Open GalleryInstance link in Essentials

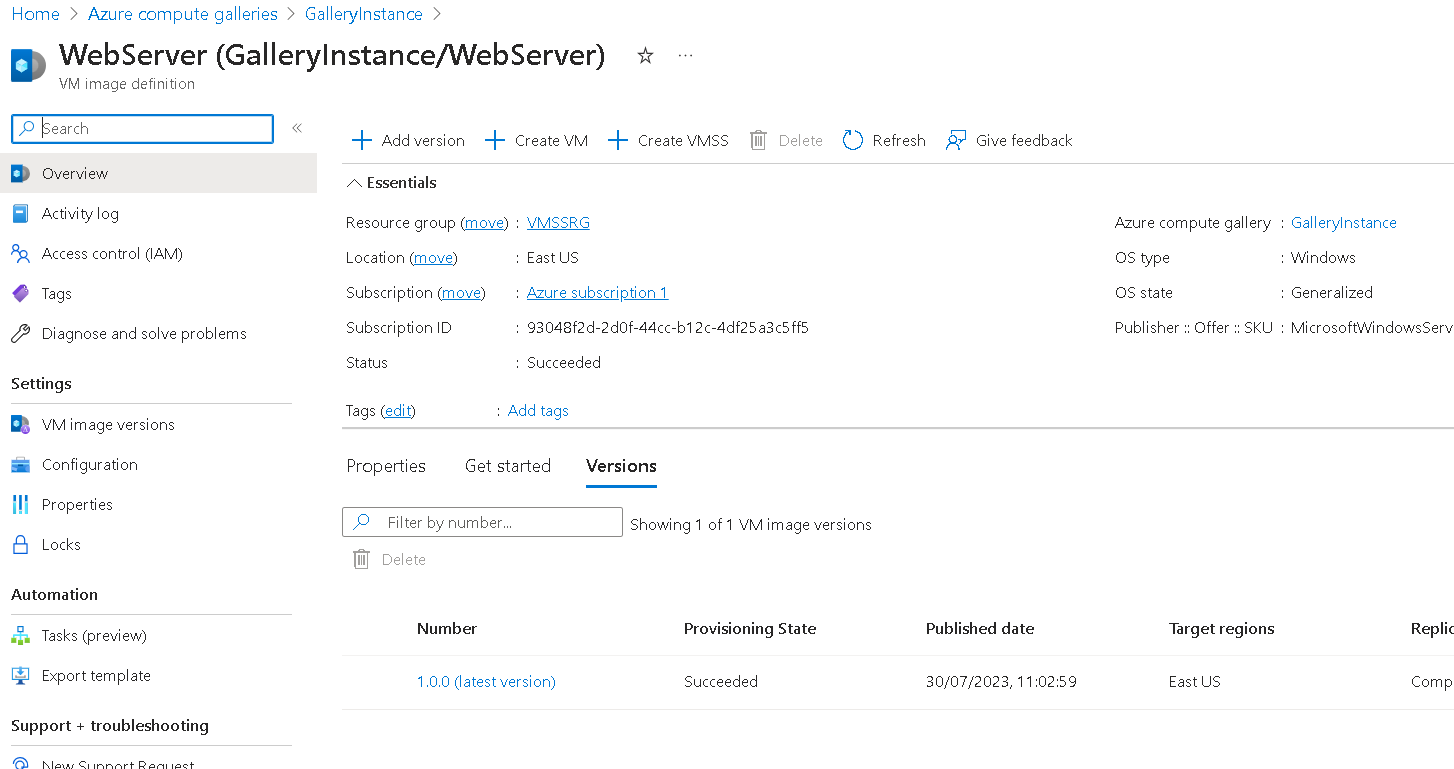point(1344,222)
